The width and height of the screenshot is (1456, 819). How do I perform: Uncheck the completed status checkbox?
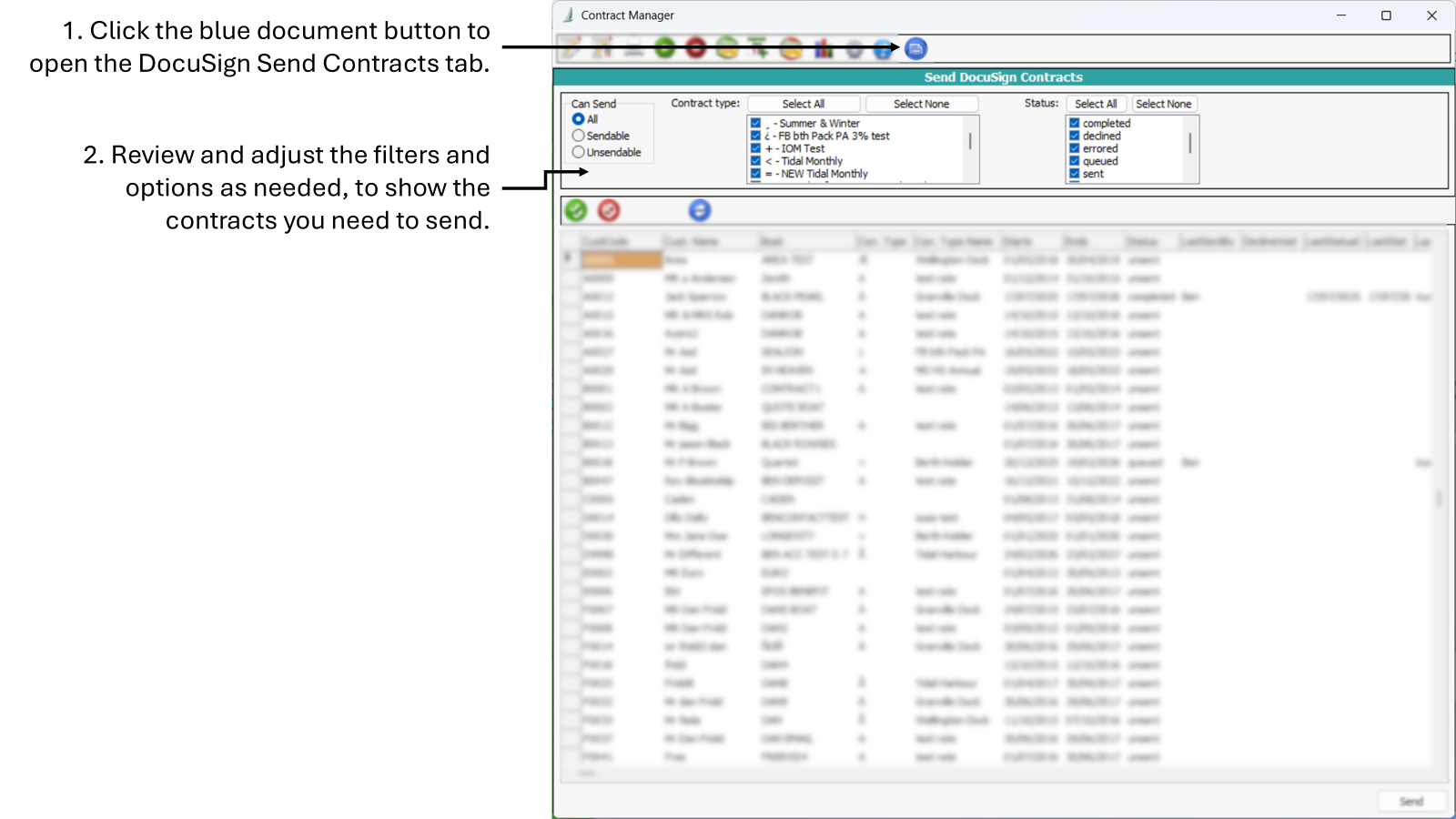pyautogui.click(x=1074, y=123)
